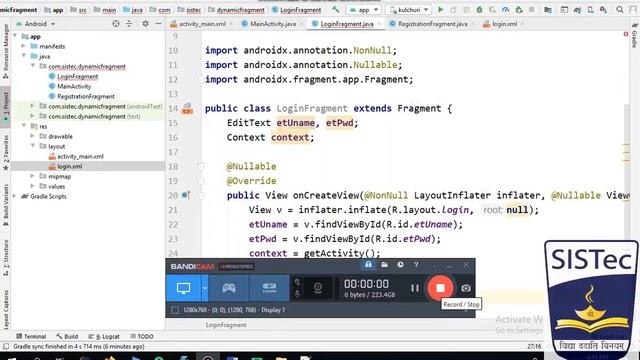Image resolution: width=640 pixels, height=360 pixels.
Task: Click the override gutter marker on line 20
Action: [x=186, y=195]
